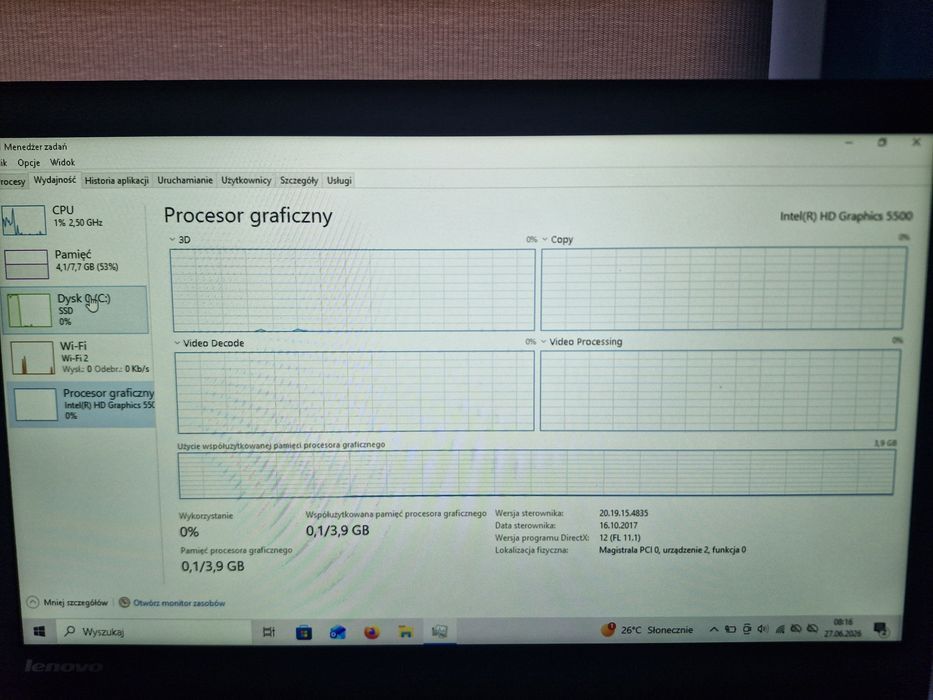Viewport: 933px width, 700px height.
Task: Open the Szczegóły tab
Action: (299, 180)
